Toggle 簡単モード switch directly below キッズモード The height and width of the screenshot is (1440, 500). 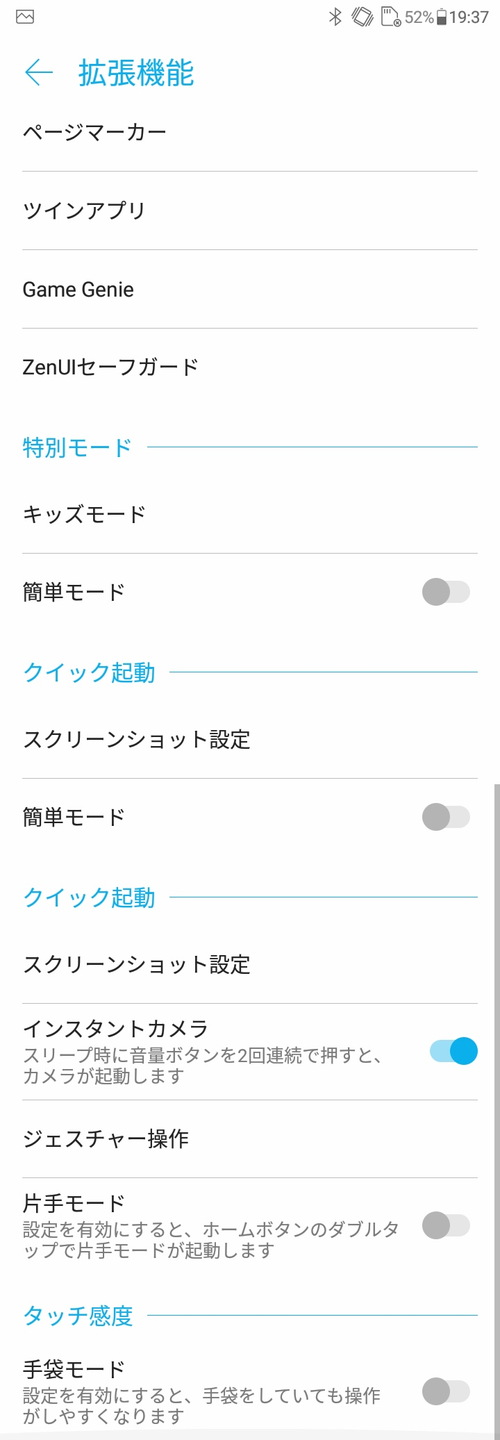446,592
